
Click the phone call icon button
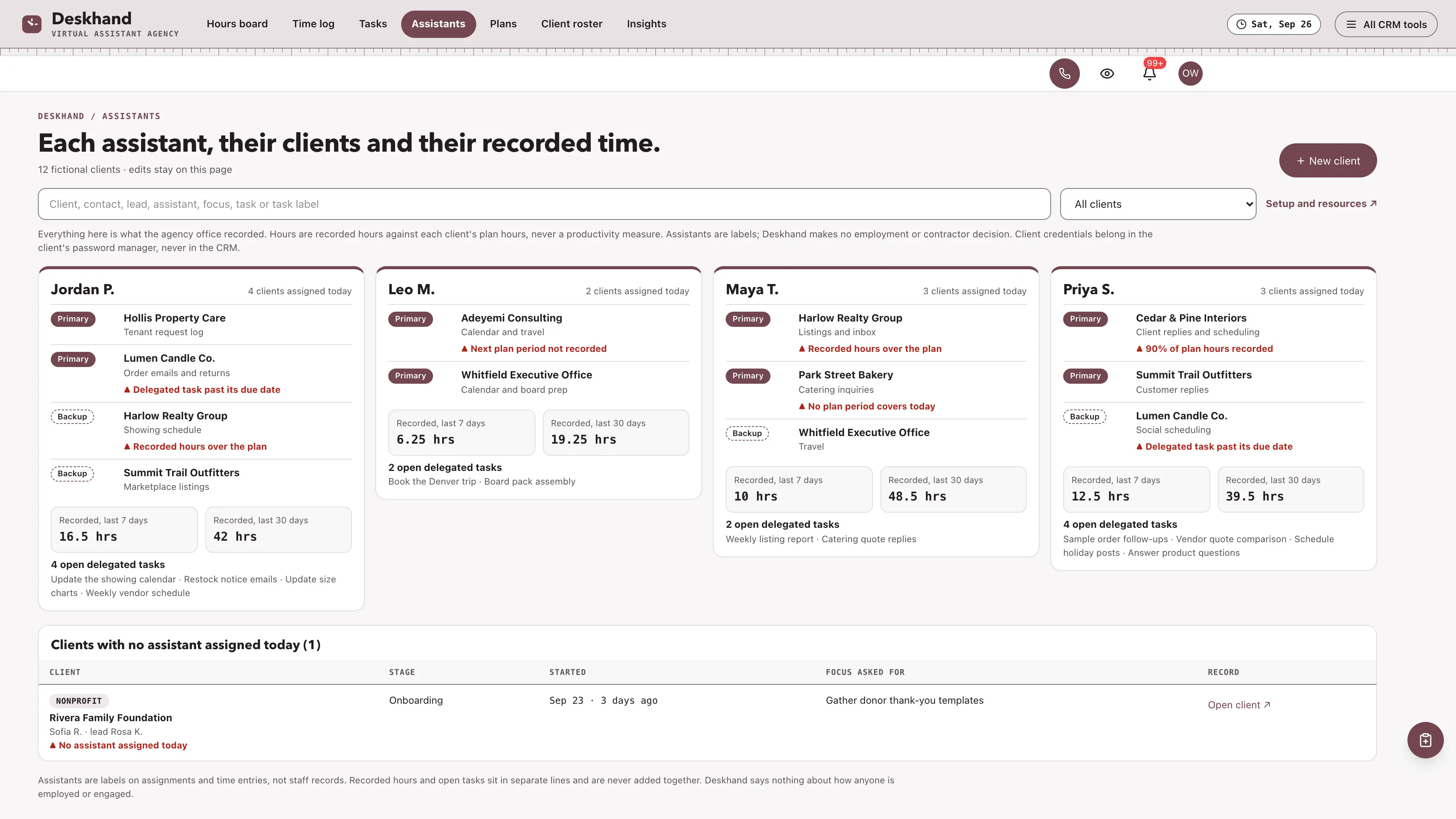coord(1064,74)
